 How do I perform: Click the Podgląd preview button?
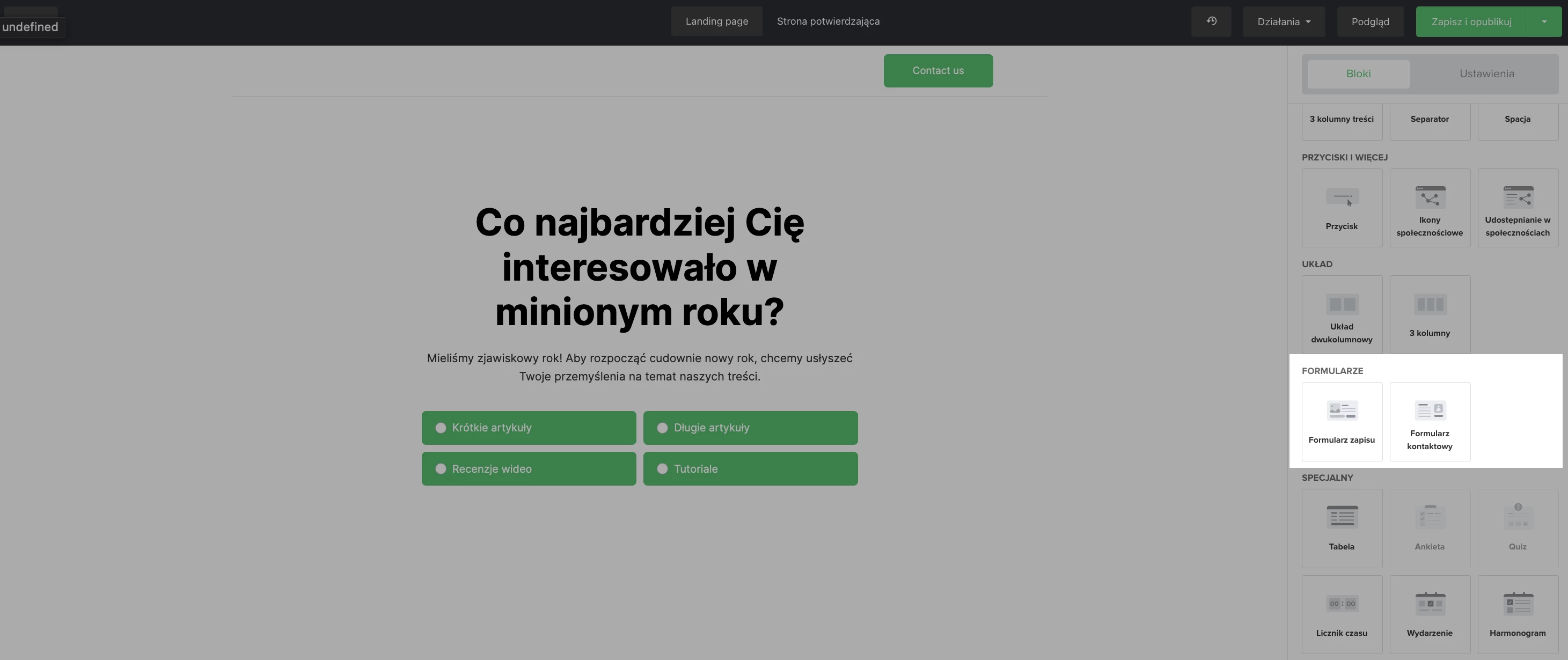(x=1369, y=21)
